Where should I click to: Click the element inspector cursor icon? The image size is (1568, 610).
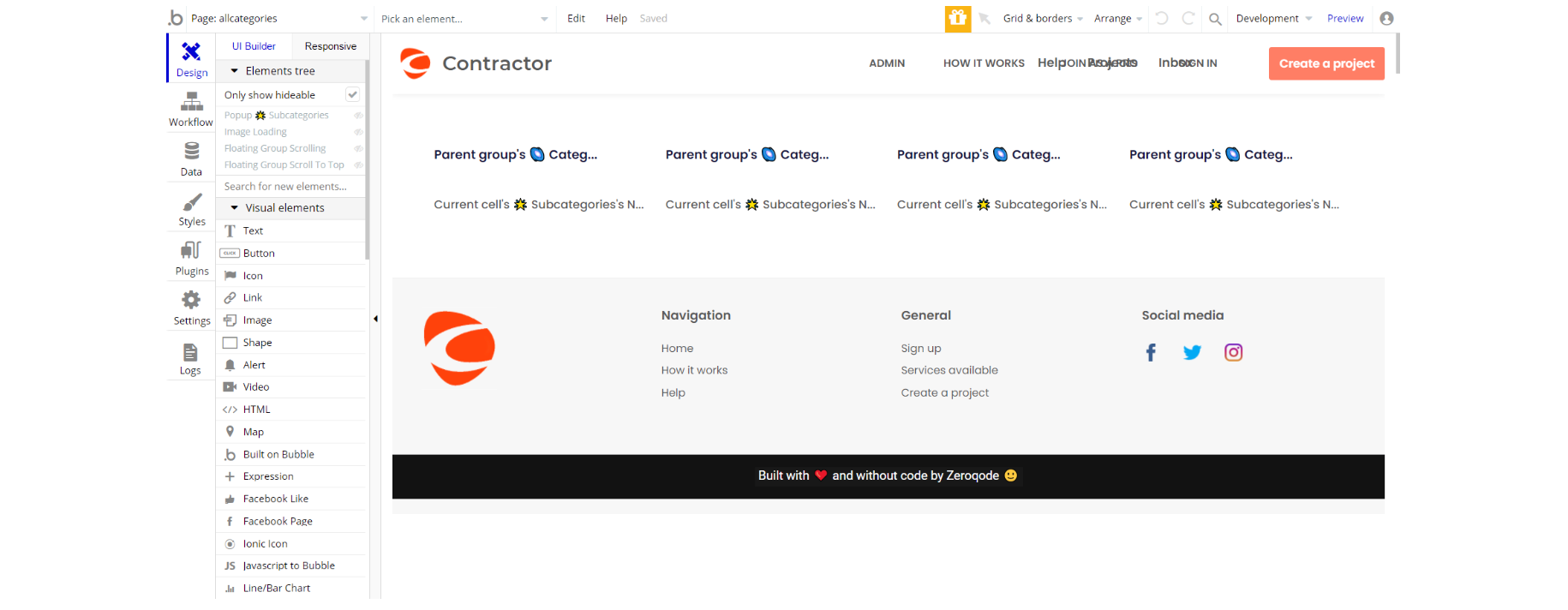pos(984,18)
